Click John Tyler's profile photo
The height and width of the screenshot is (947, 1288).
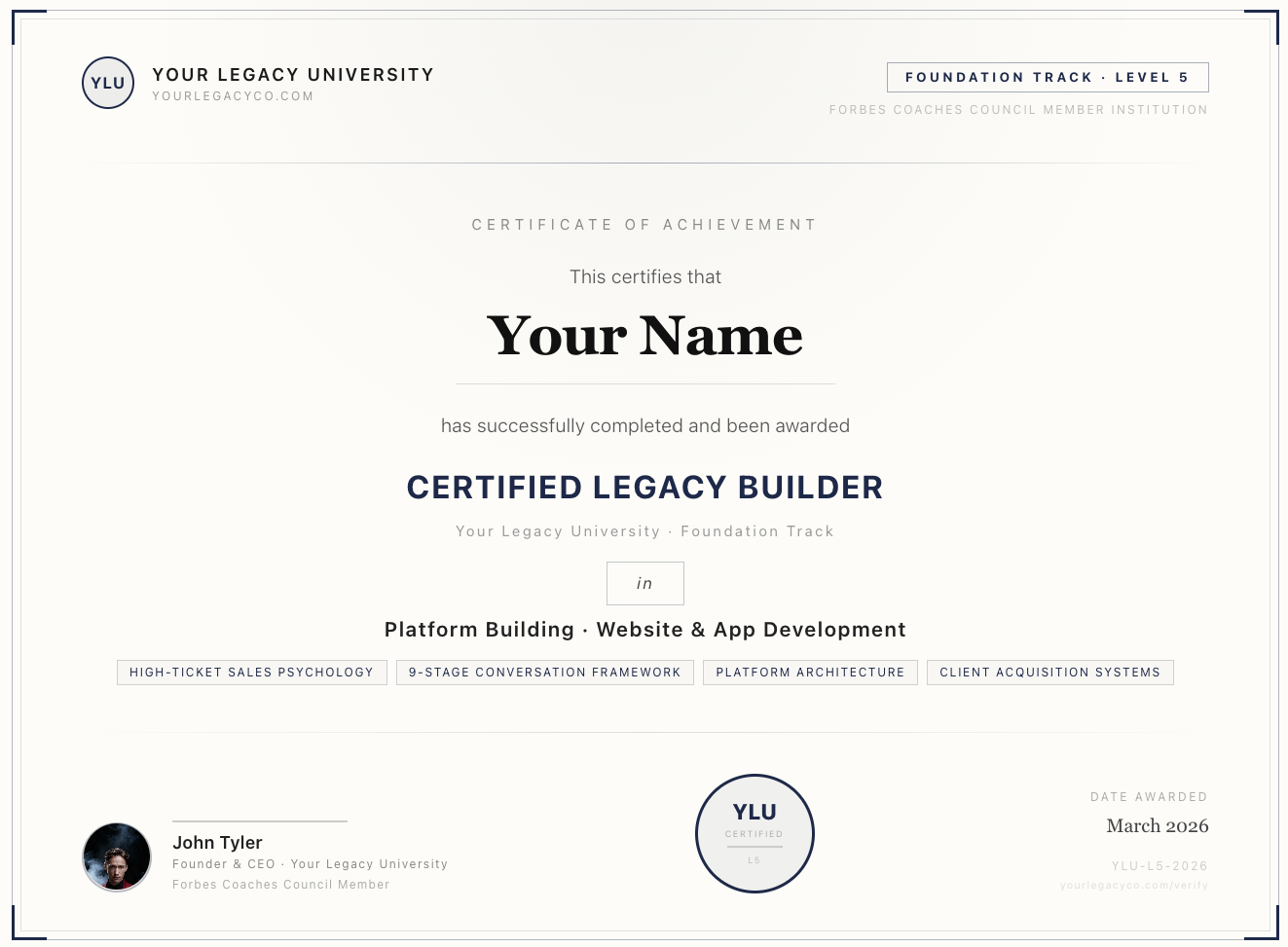tap(117, 857)
